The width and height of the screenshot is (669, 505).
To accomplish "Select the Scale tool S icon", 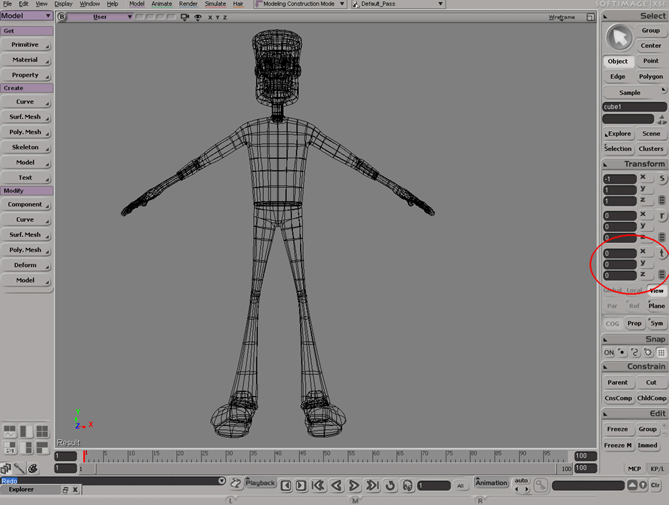I will 661,179.
